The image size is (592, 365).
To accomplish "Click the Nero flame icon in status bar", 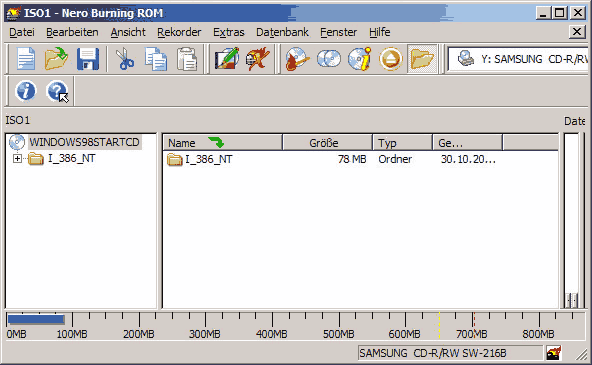I will [553, 353].
